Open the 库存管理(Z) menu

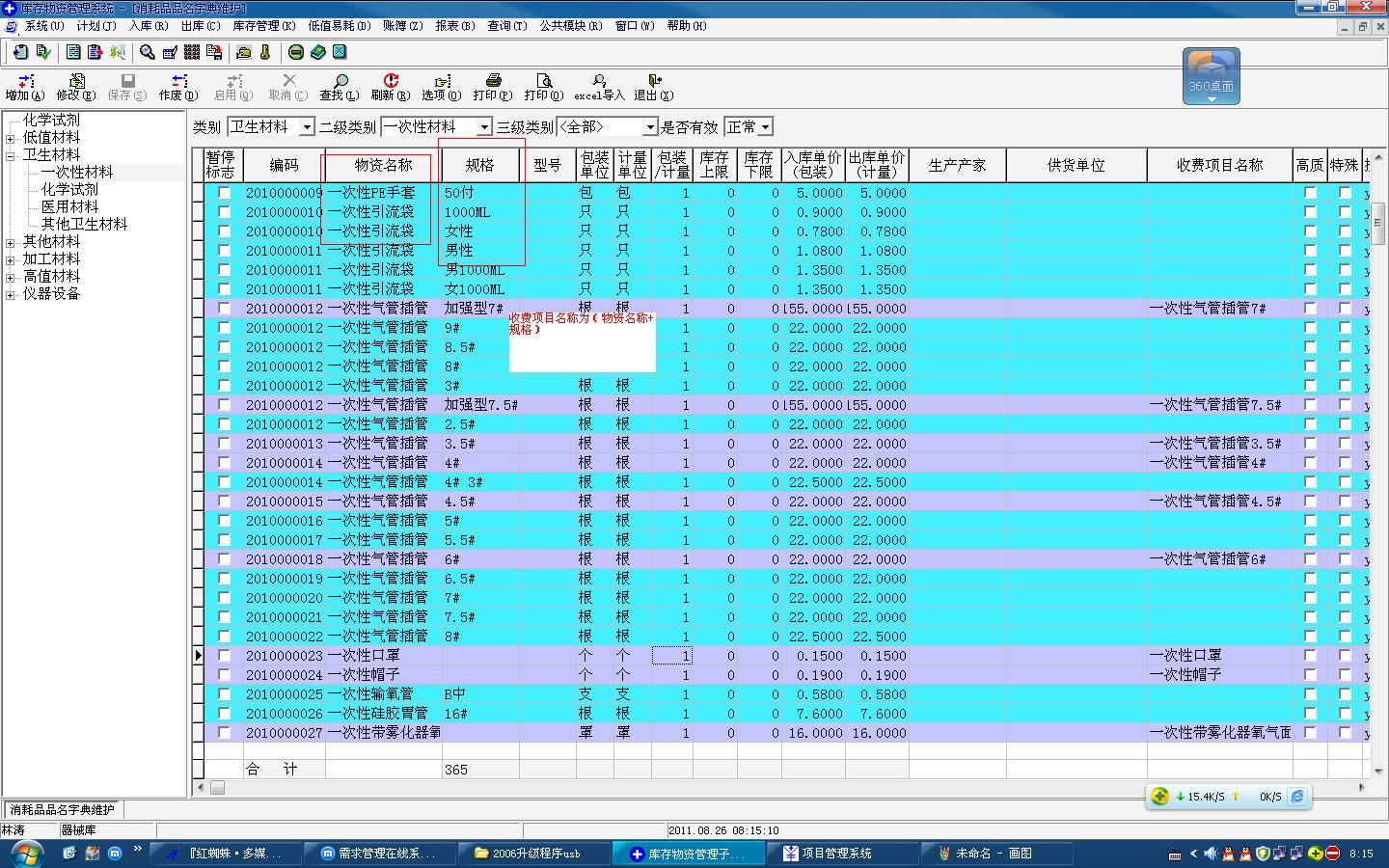point(263,26)
